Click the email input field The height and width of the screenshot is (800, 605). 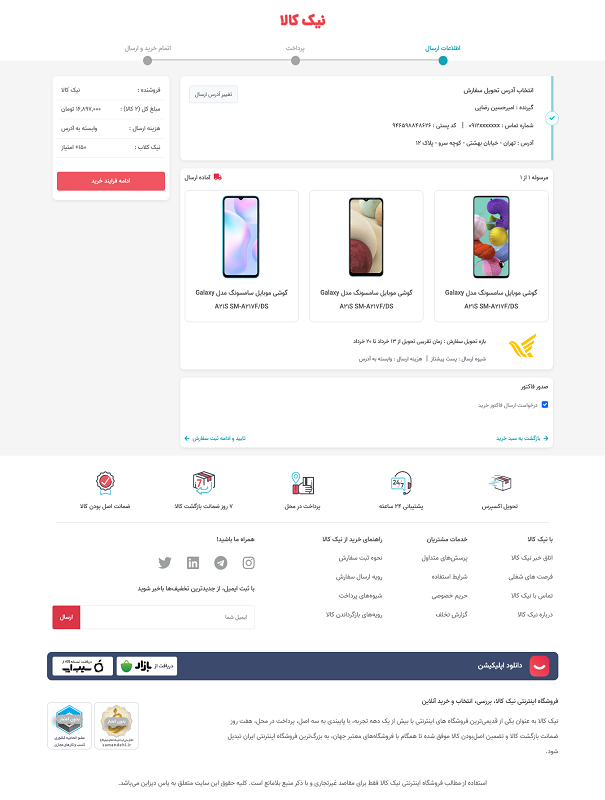tap(167, 617)
